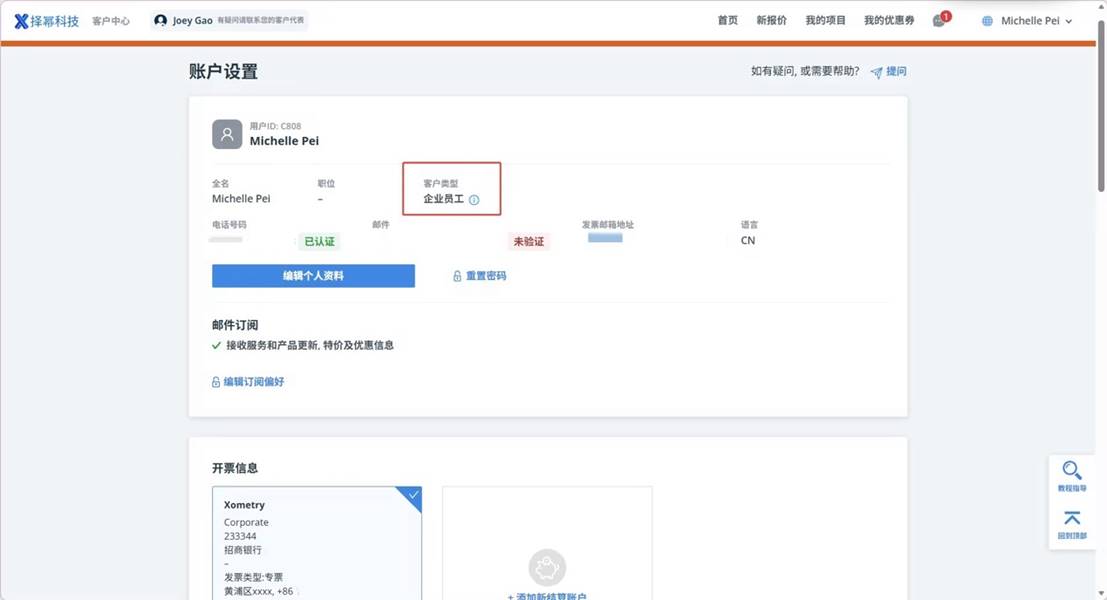Toggle the checked mark on Xometry card
Image resolution: width=1107 pixels, height=600 pixels.
pos(410,497)
